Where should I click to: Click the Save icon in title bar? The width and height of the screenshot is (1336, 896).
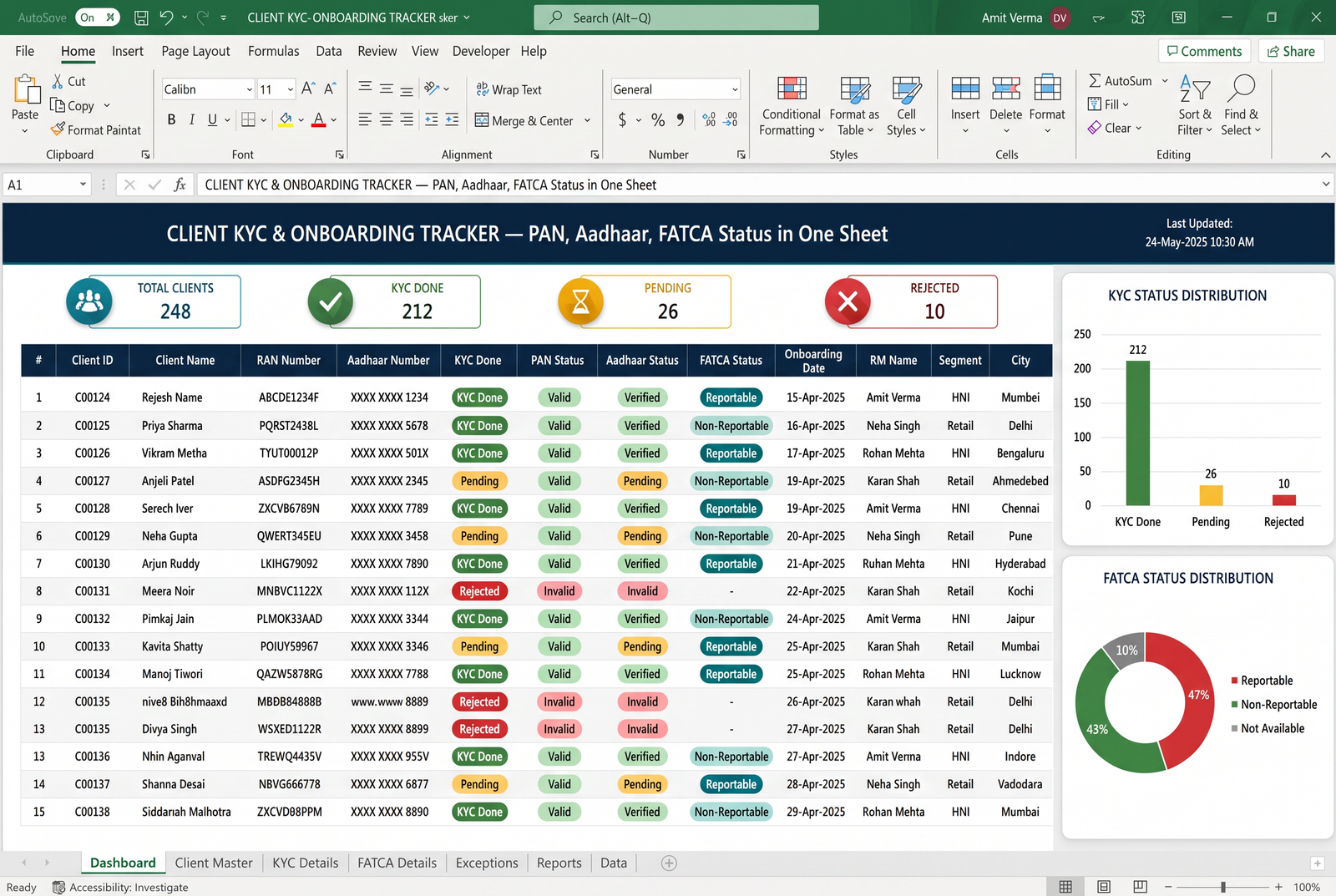pyautogui.click(x=141, y=18)
